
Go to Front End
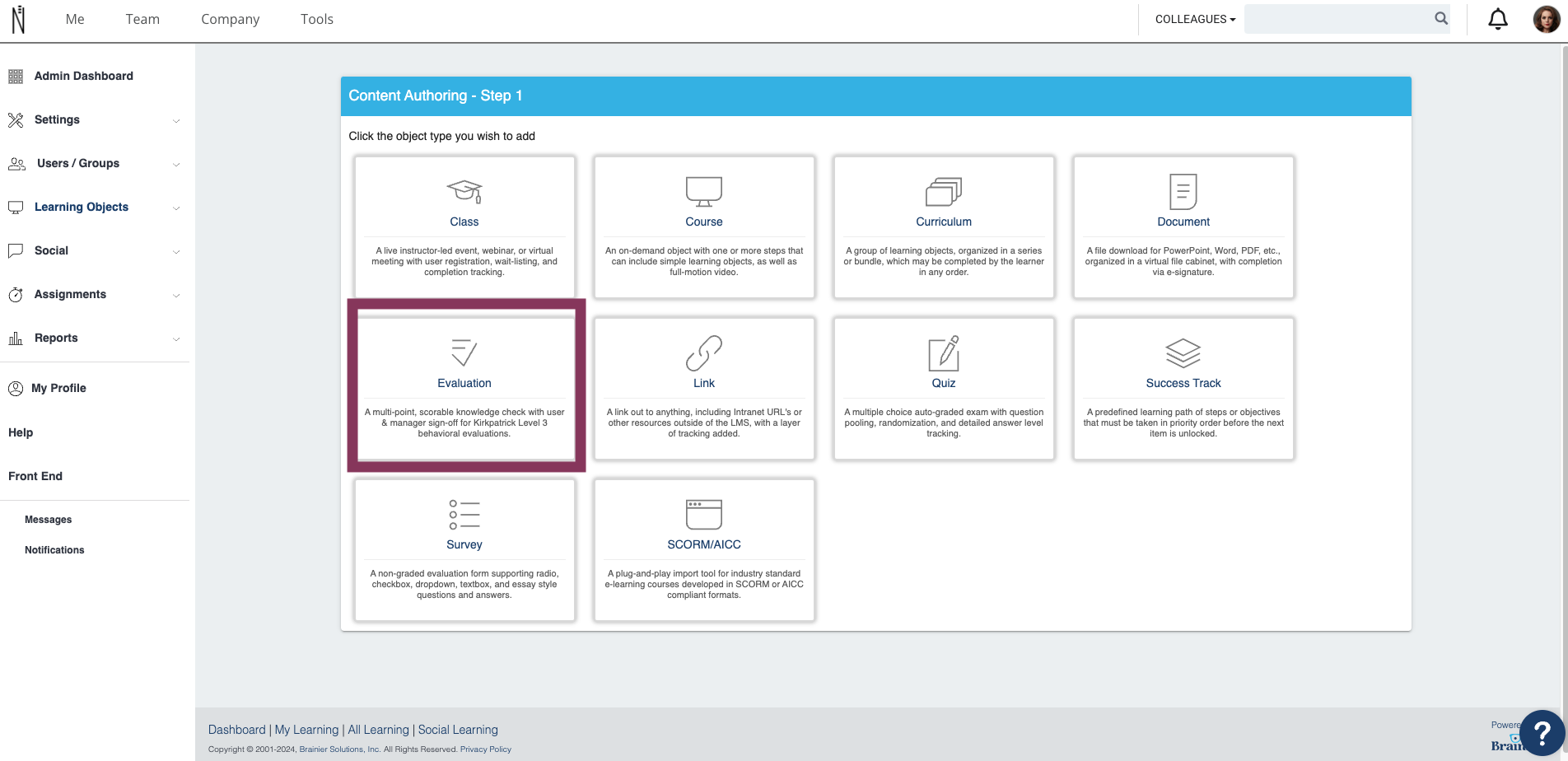pos(35,476)
